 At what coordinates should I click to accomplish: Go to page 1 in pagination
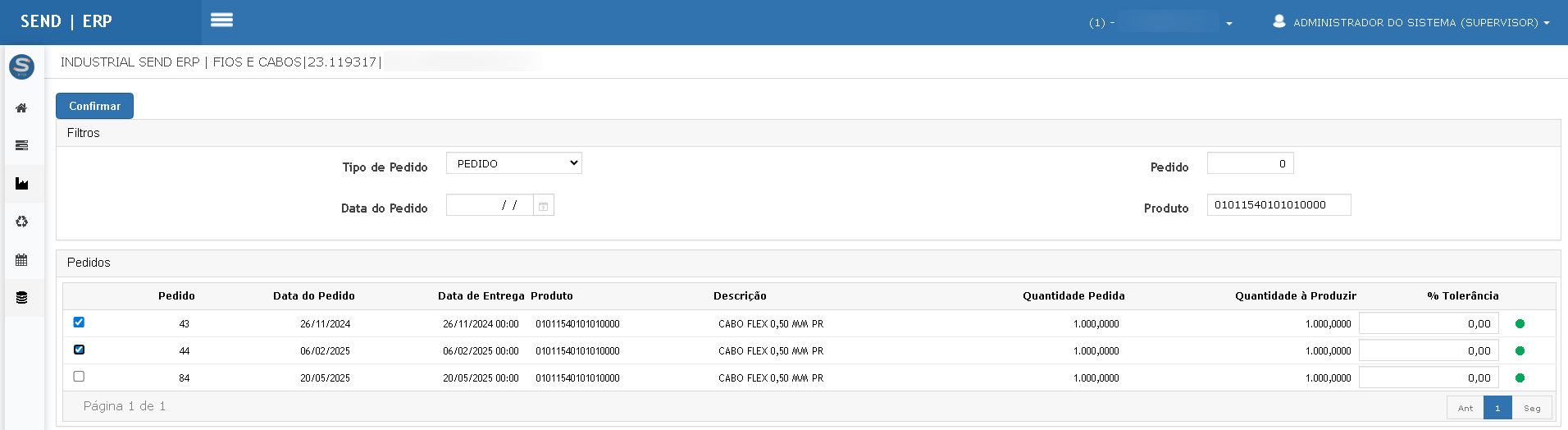[x=1497, y=408]
